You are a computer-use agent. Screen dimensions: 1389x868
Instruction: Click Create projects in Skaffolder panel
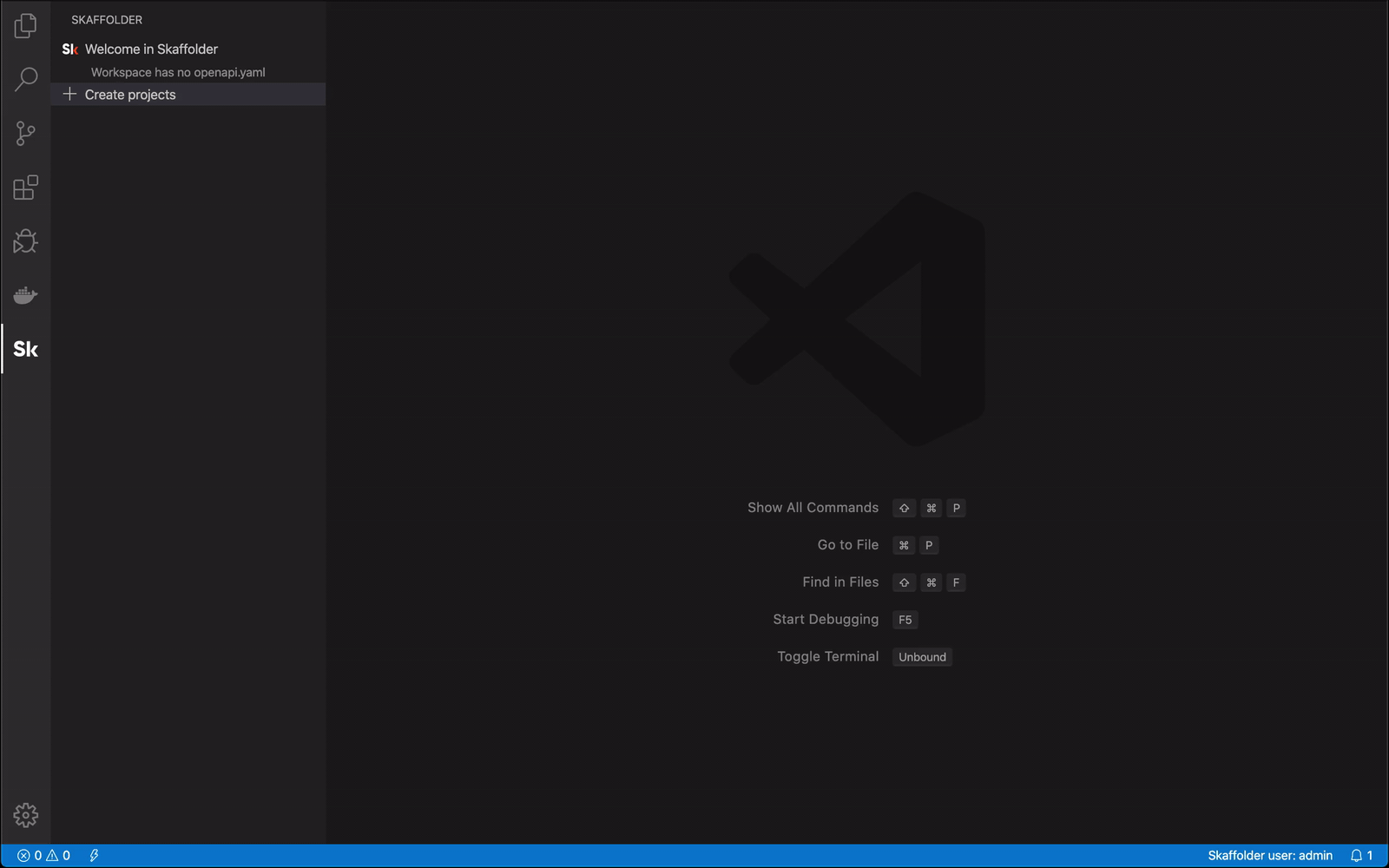[x=188, y=95]
